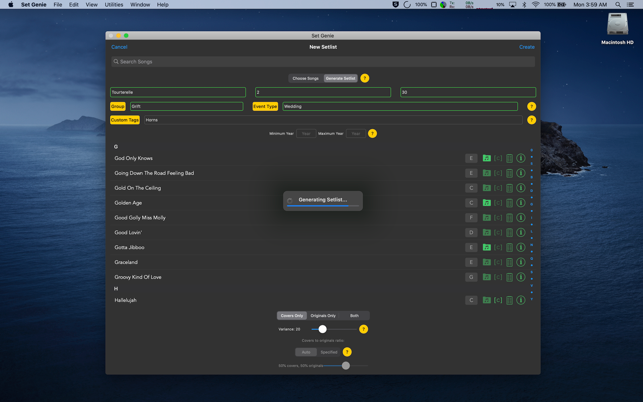The image size is (643, 402).
Task: Click the yellow Custom Tags button
Action: [125, 120]
